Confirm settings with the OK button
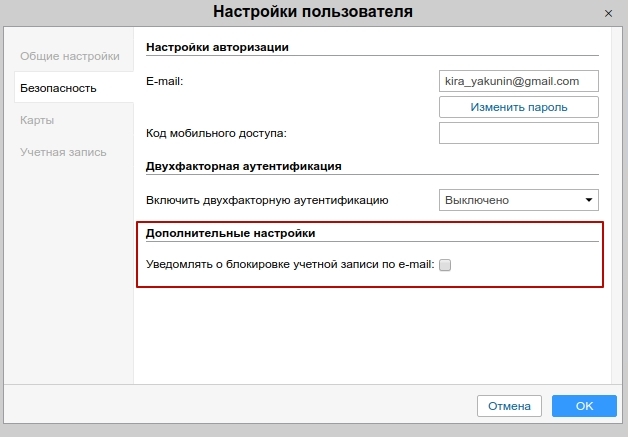Screen dimensions: 628x437 (x=584, y=406)
